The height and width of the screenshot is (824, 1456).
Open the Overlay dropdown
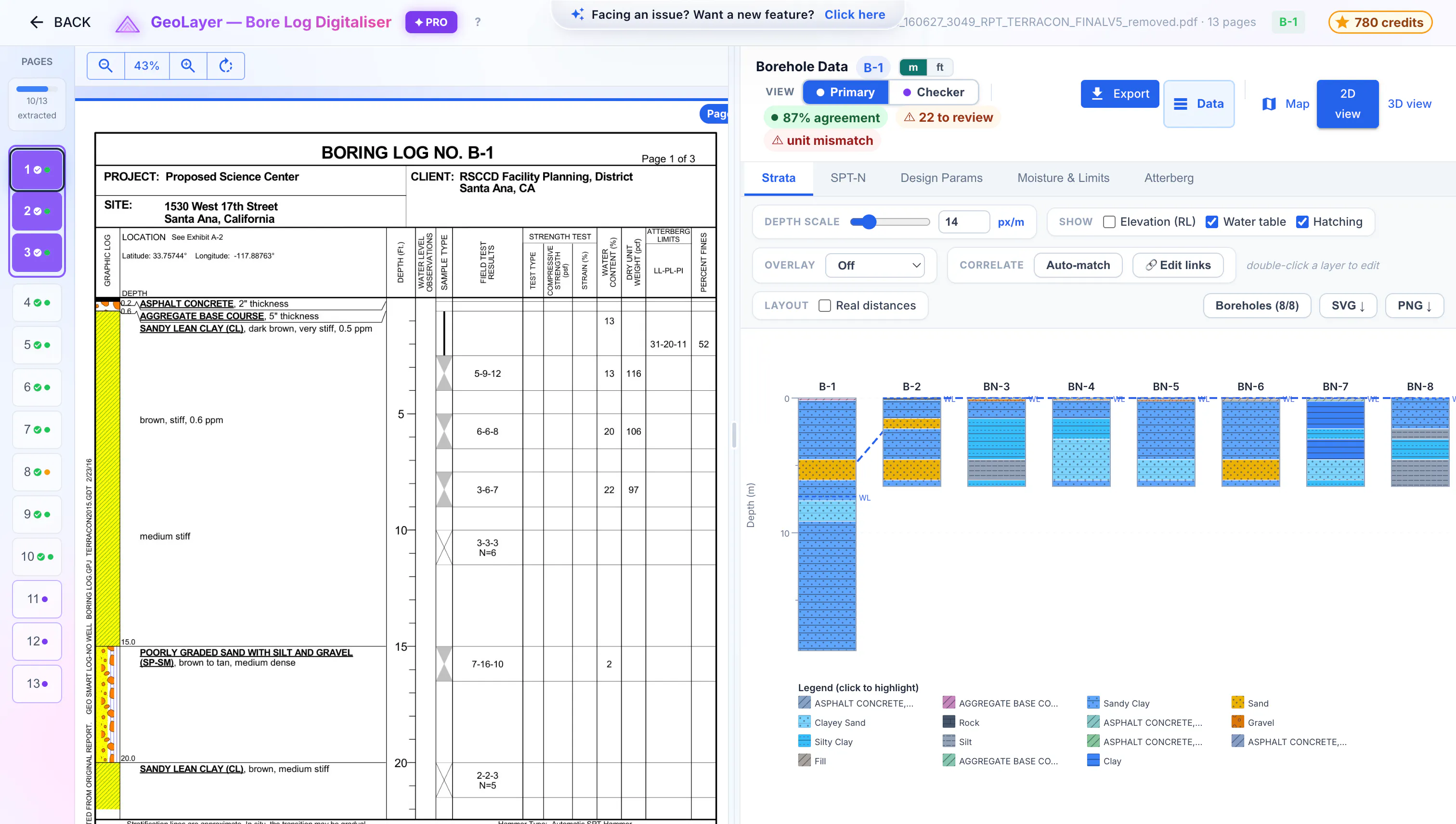tap(875, 265)
